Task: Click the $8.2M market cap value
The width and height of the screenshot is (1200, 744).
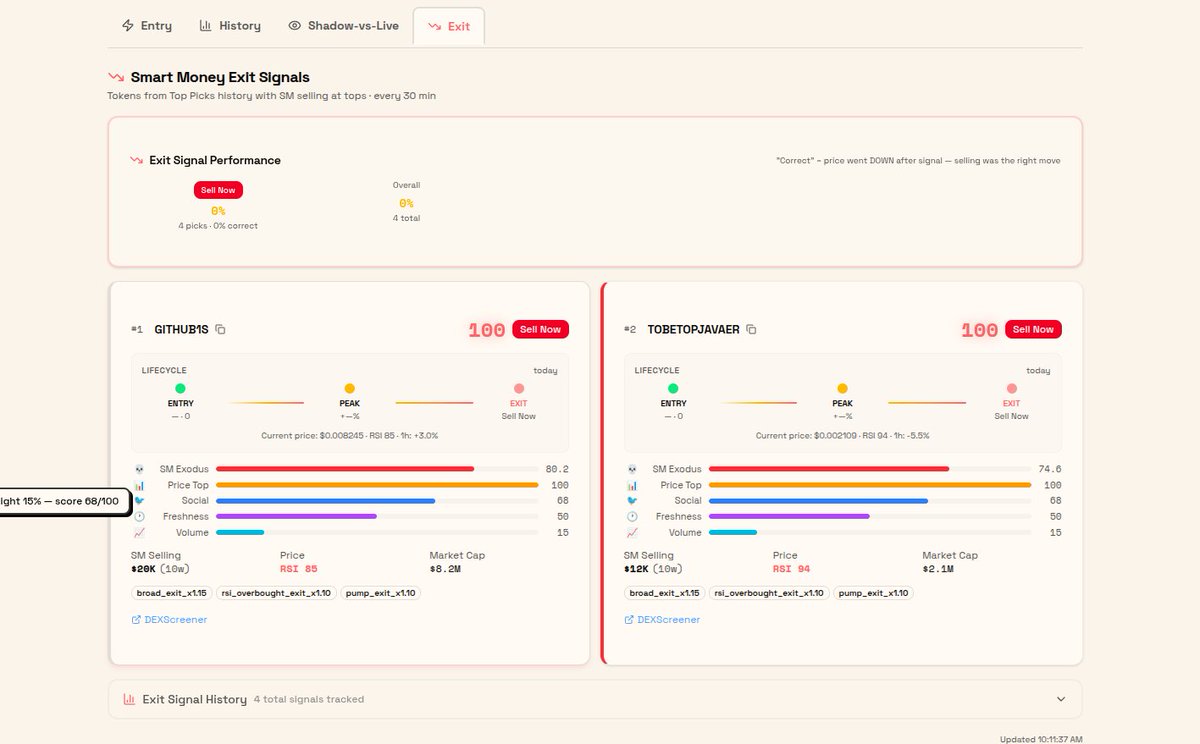Action: [x=444, y=569]
